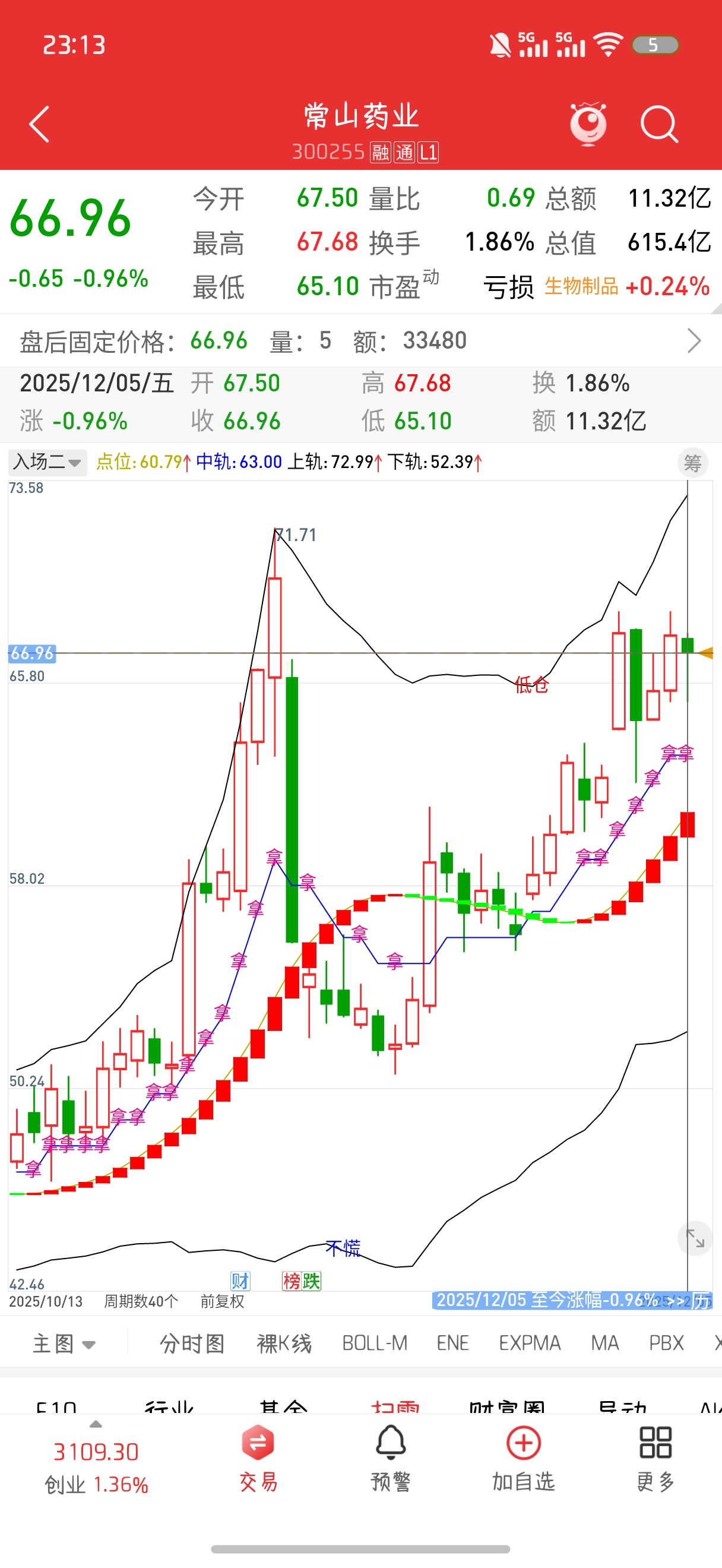
Task: Tap the home gesture bar
Action: 360,1549
